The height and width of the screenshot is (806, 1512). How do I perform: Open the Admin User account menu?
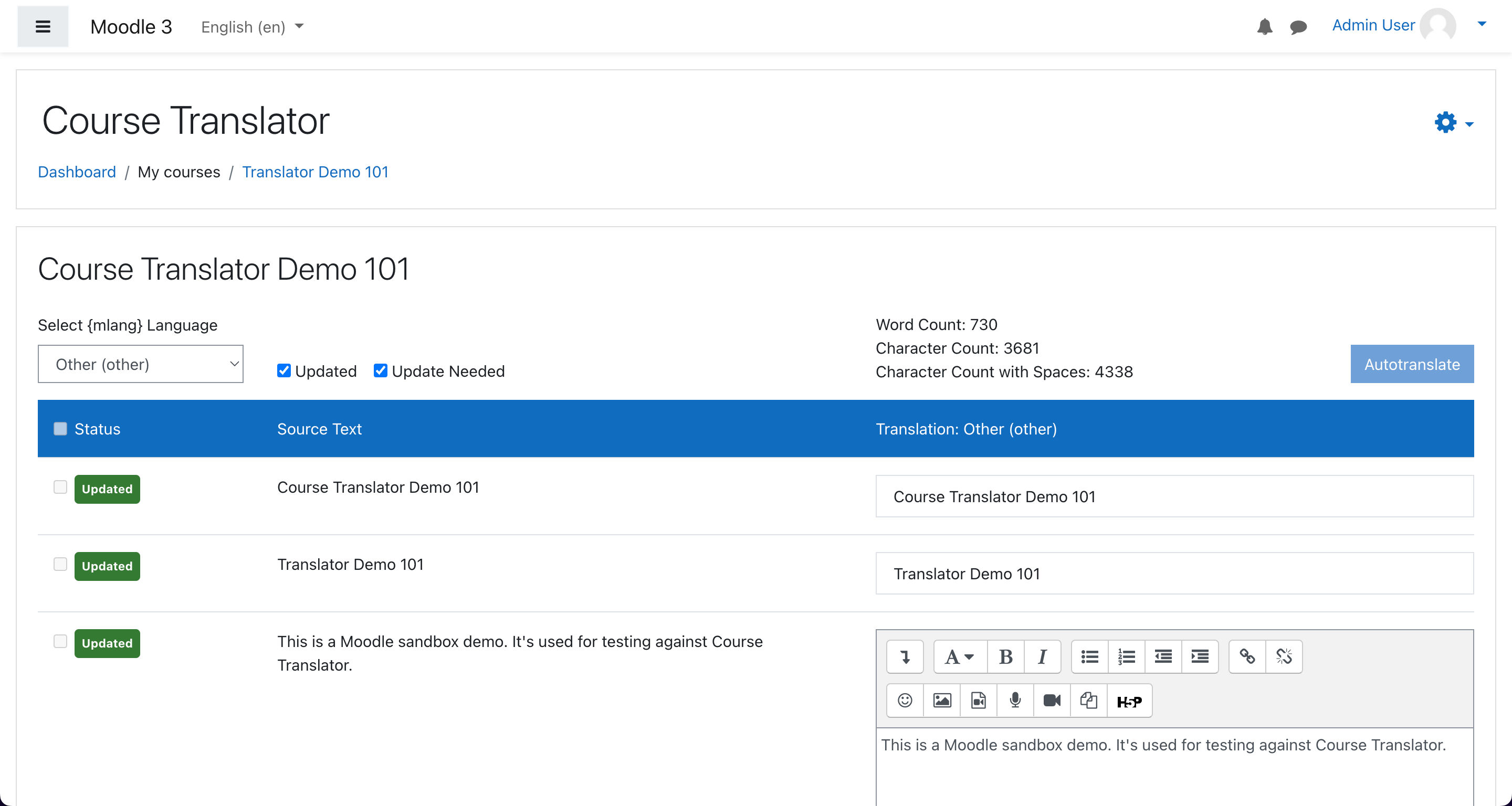1372,25
